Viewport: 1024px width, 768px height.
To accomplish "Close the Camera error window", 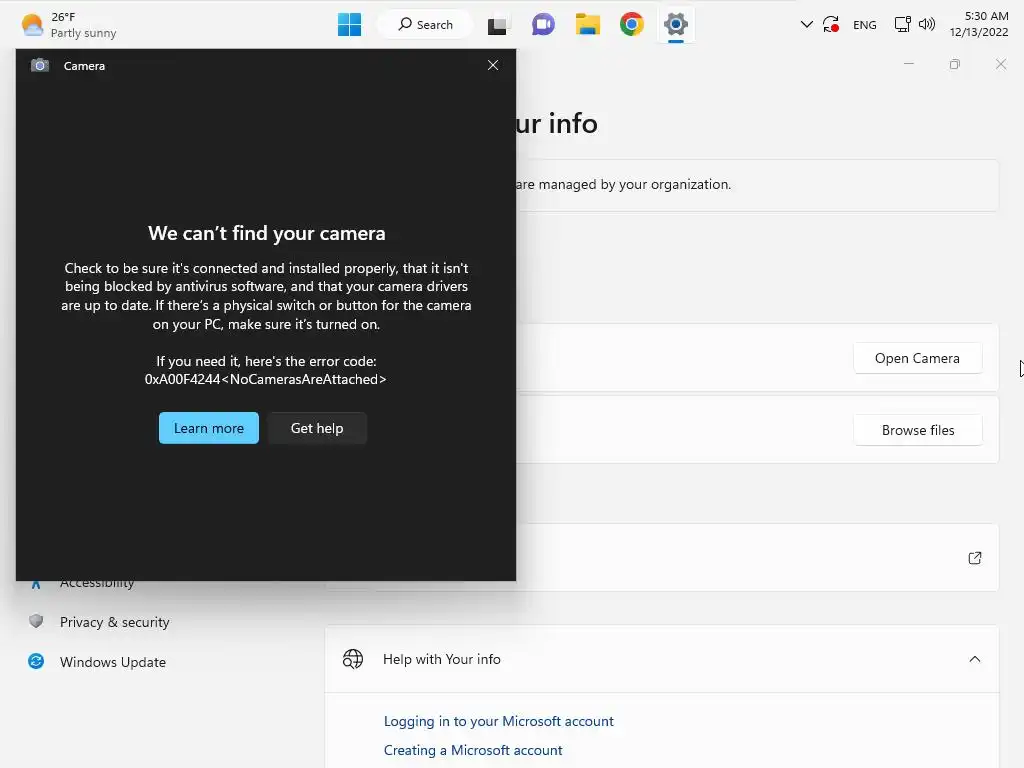I will 493,65.
